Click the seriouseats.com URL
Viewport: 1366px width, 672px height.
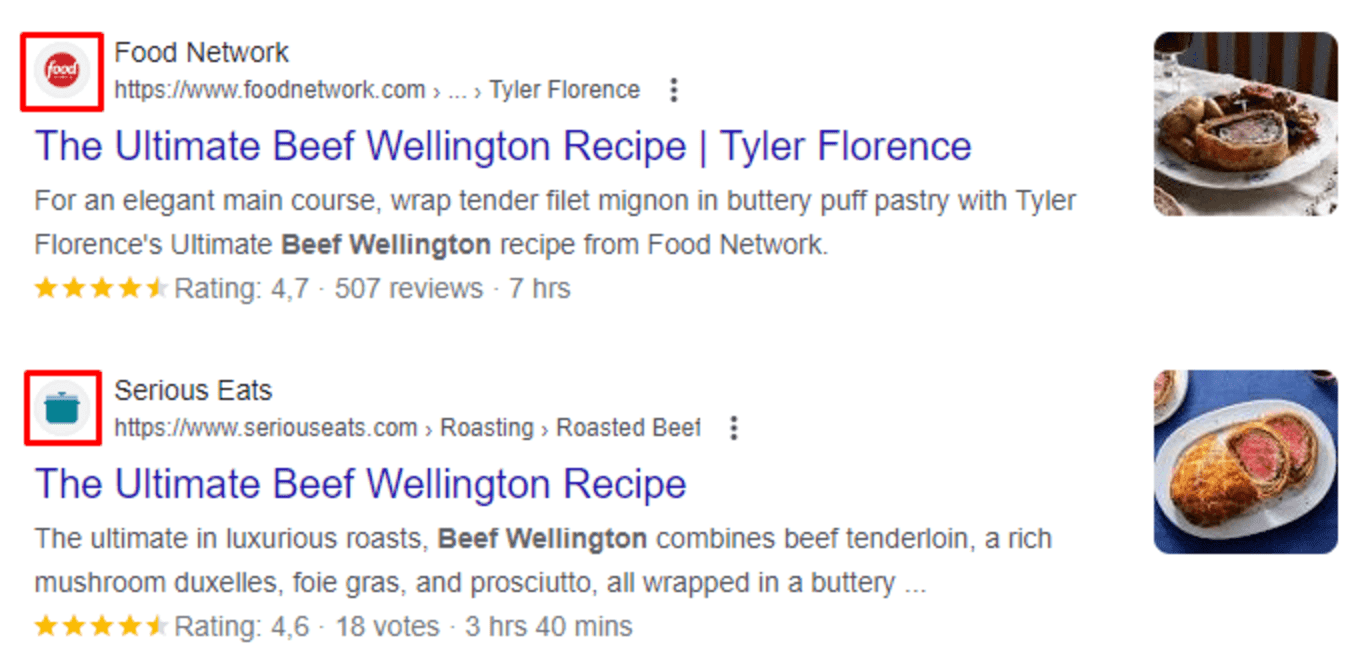[x=266, y=428]
